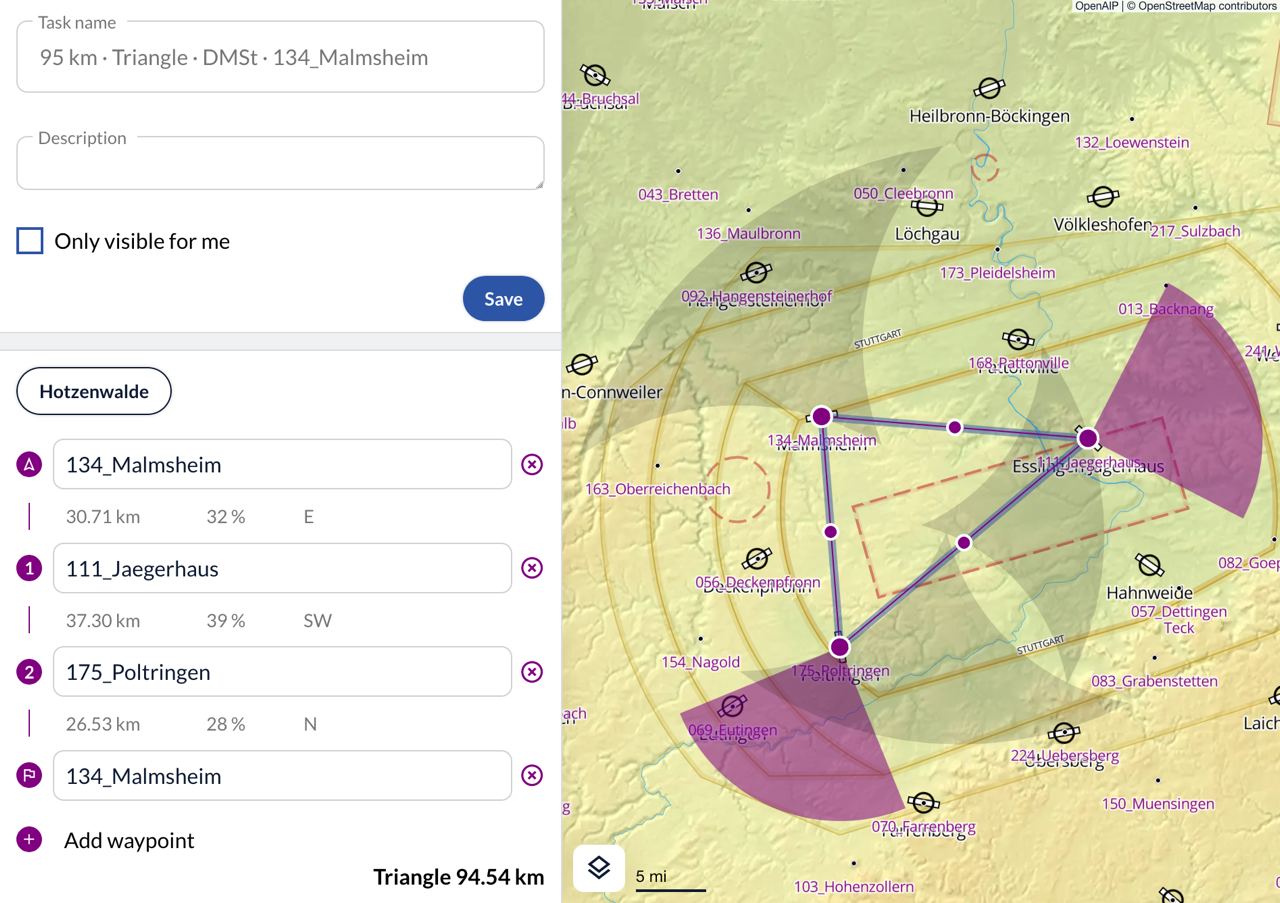Edit the finish 134_Malmsheim waypoint field
Screen dimensions: 1280x903
[282, 776]
